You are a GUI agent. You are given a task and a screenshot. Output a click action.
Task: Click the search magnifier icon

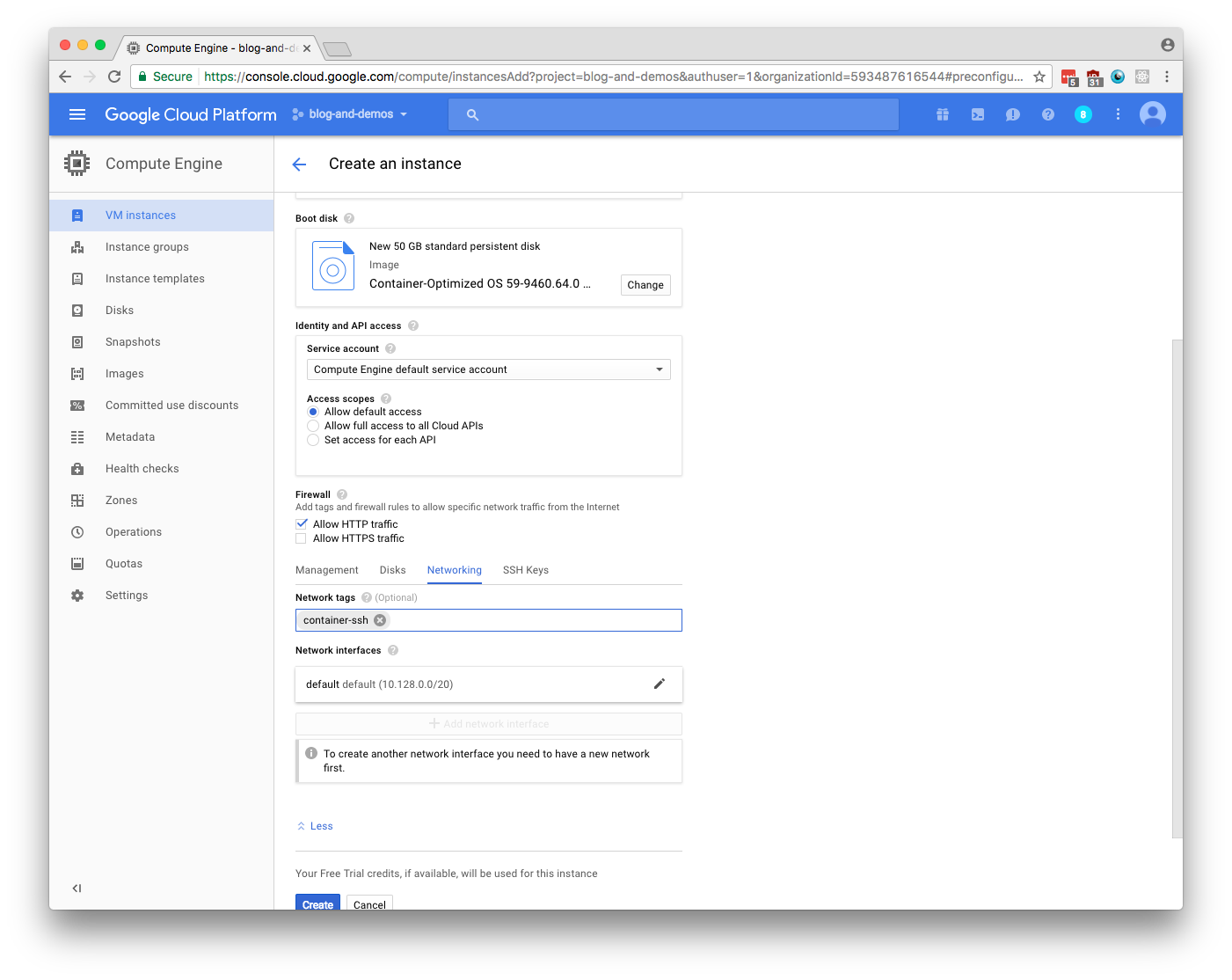coord(472,114)
